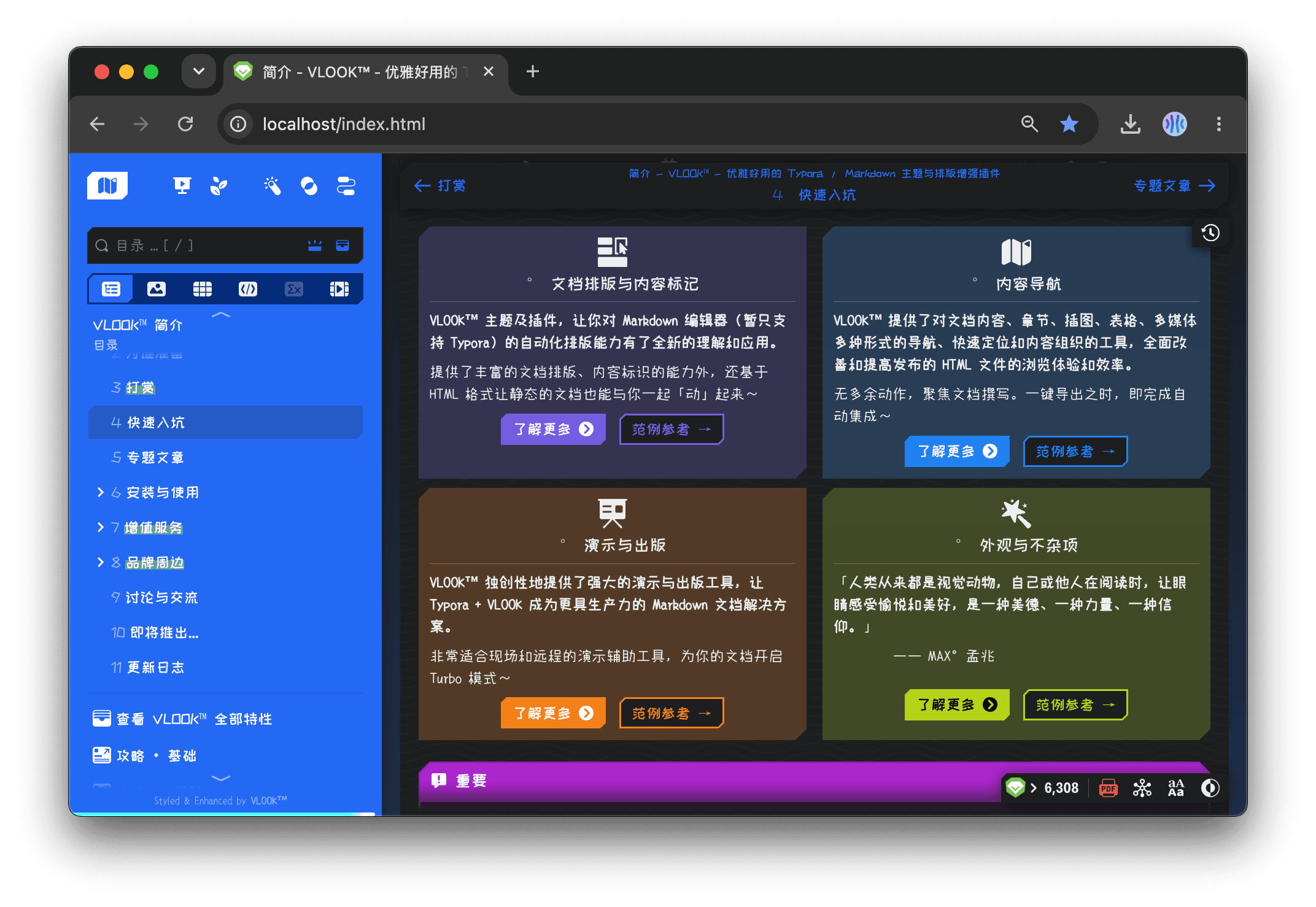Click 范例参考 in the orange 演示与出版 card
Image resolution: width=1316 pixels, height=907 pixels.
[672, 712]
